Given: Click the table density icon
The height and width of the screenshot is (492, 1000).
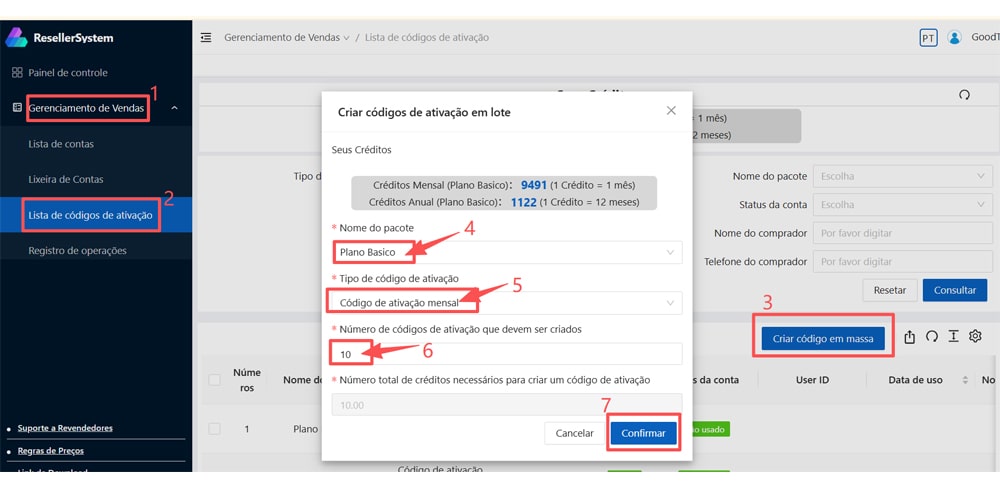Looking at the screenshot, I should pos(954,337).
